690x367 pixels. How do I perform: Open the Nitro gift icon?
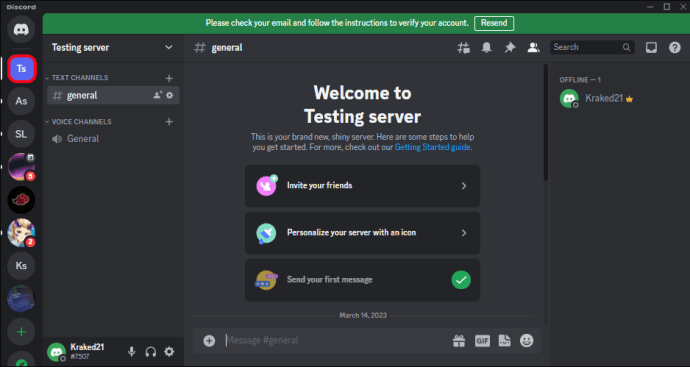459,341
